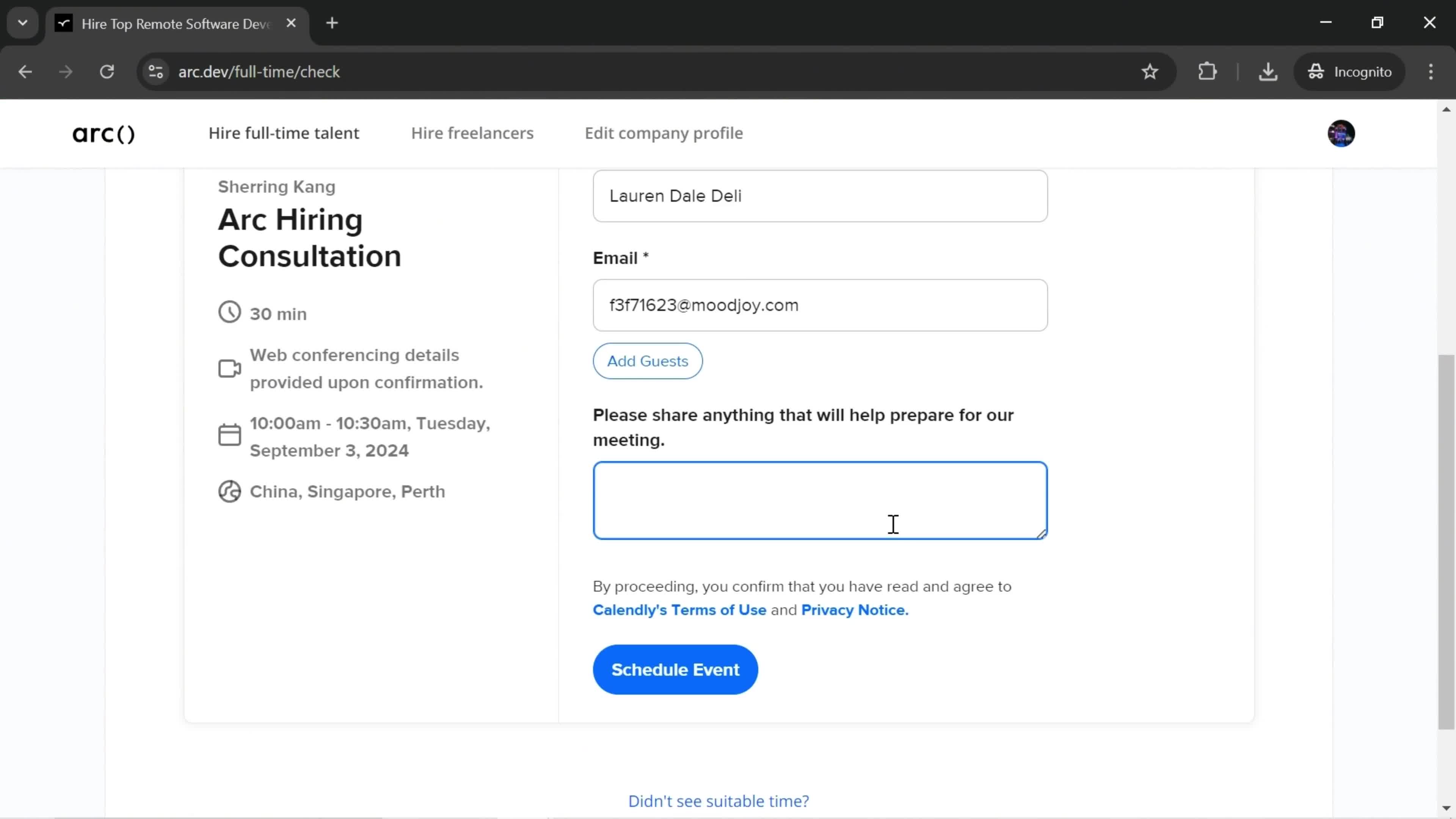Bookmark this tab with the star icon
The height and width of the screenshot is (819, 1456).
coord(1150,72)
